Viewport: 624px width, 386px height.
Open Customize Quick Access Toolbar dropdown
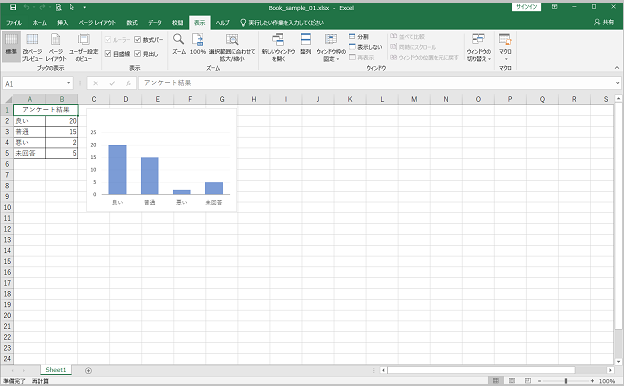[85, 7]
